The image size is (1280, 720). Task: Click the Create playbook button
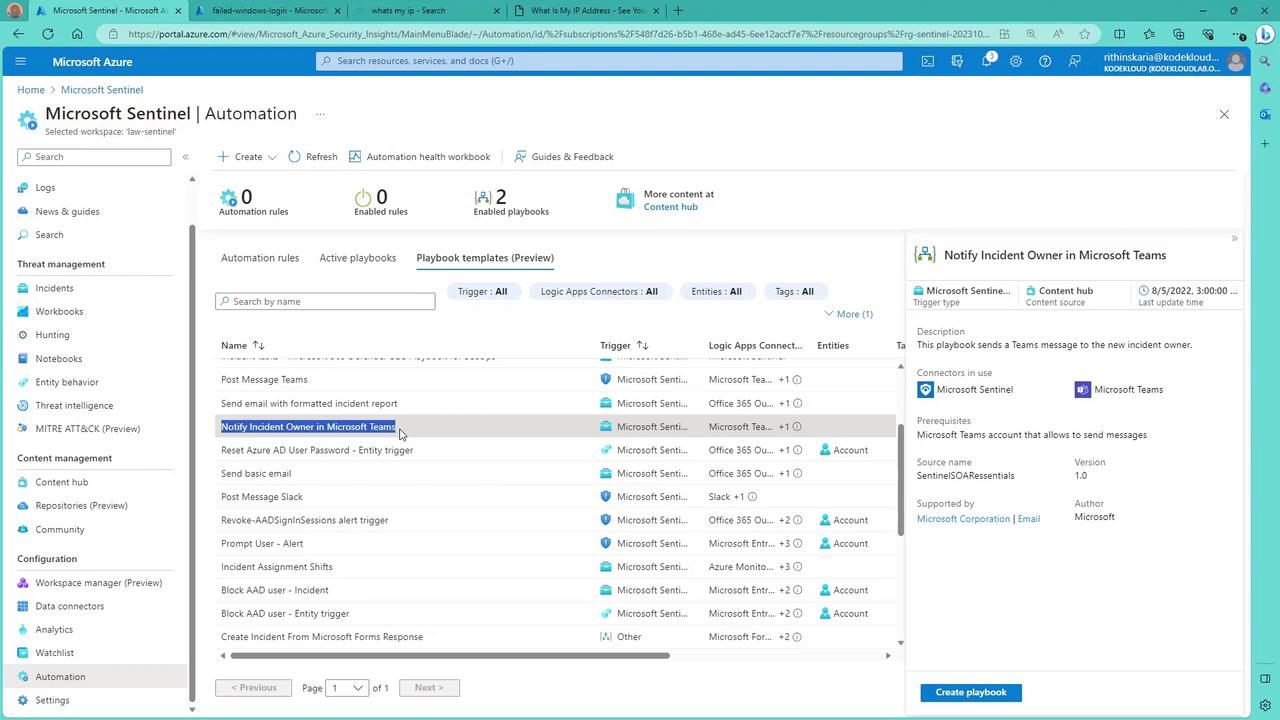pos(970,692)
